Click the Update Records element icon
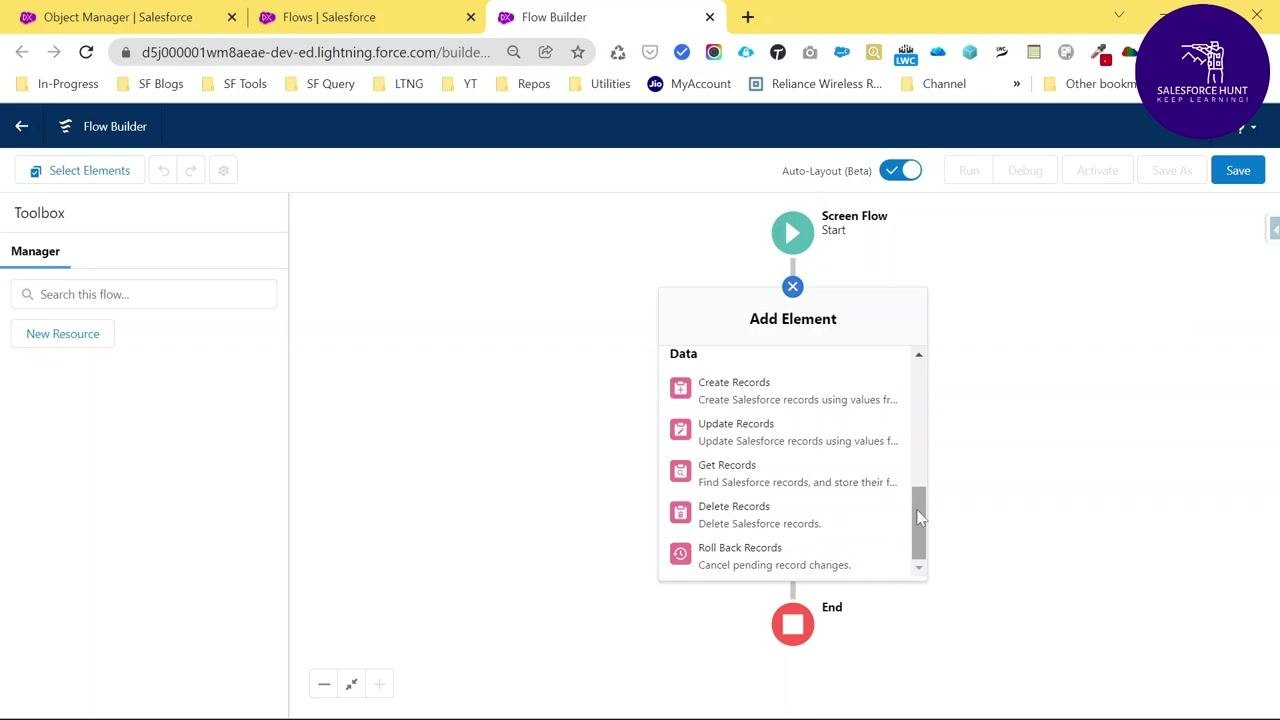 (x=680, y=430)
